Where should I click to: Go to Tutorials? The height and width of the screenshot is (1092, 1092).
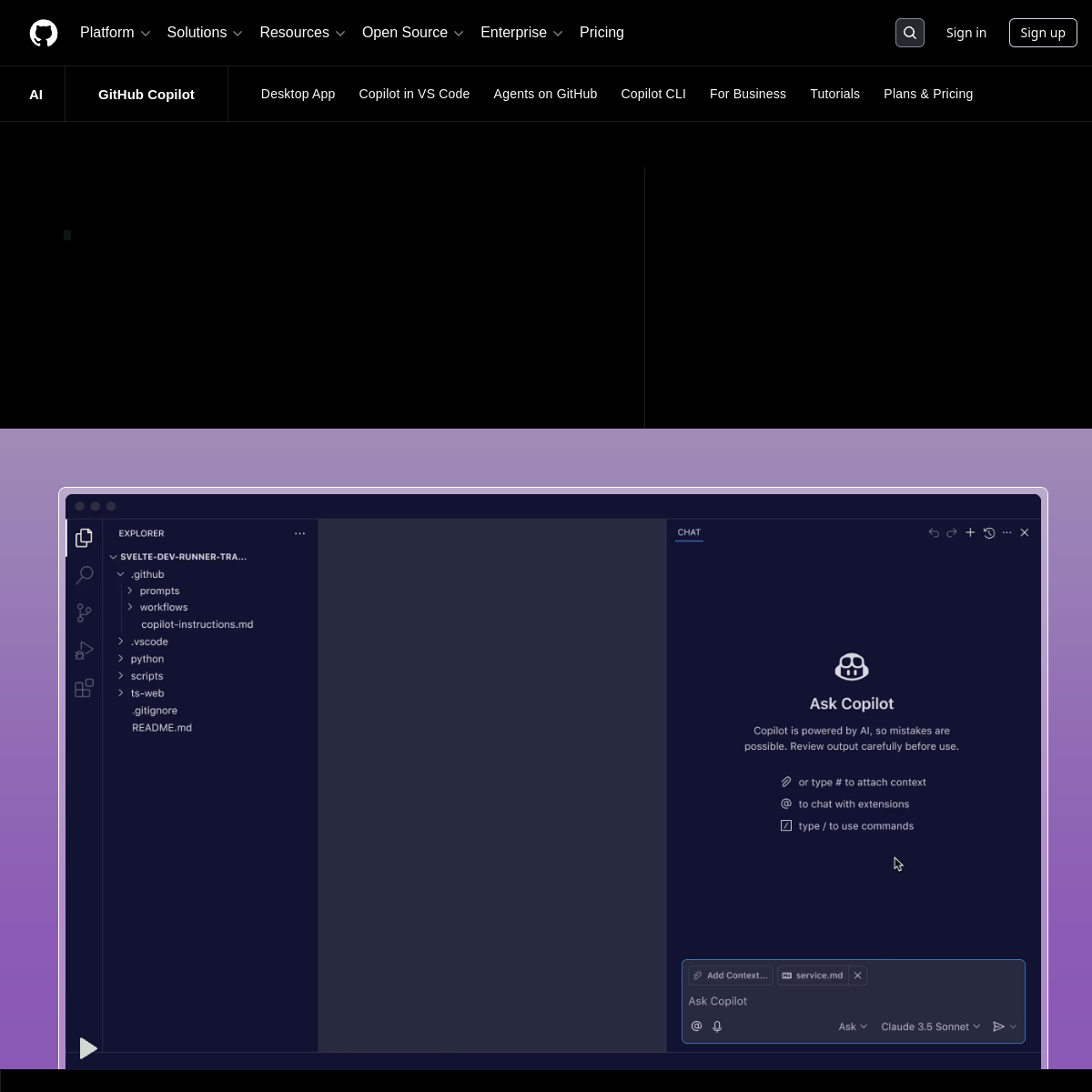click(834, 94)
